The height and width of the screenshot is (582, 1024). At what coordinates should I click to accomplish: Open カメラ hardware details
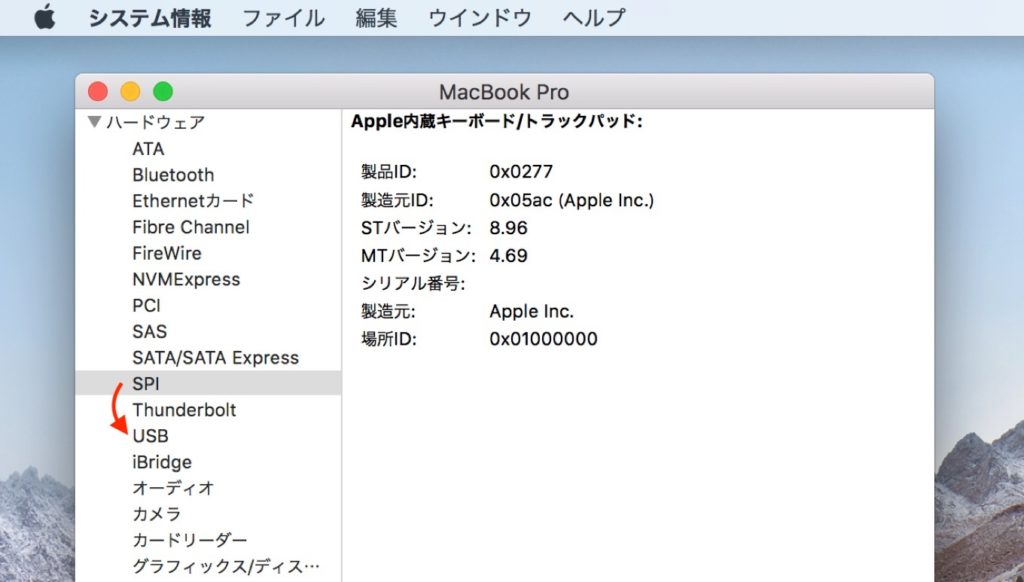(x=155, y=514)
